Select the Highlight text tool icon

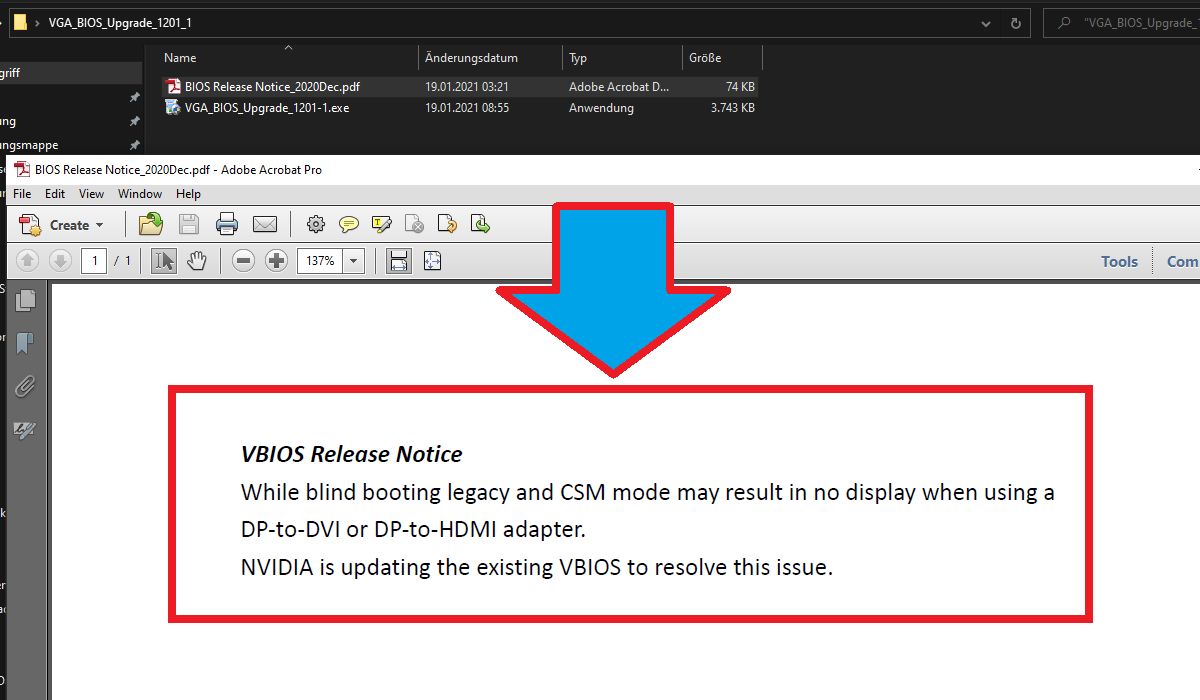(x=382, y=224)
